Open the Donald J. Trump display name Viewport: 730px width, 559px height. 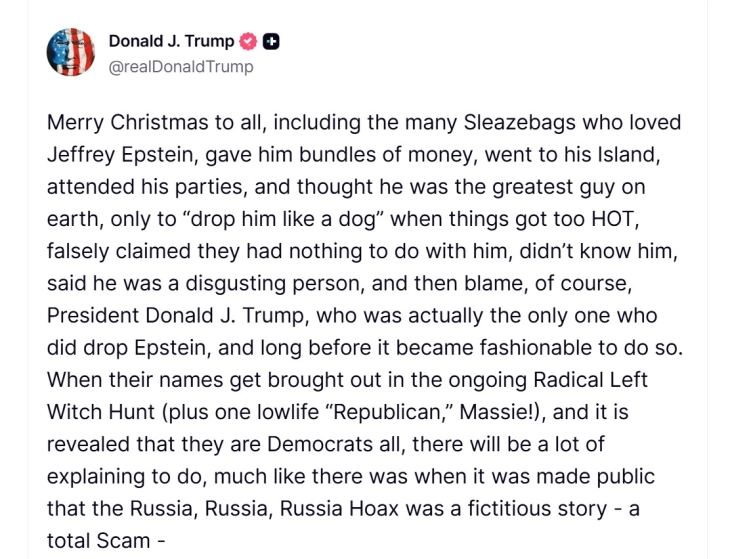[x=171, y=42]
